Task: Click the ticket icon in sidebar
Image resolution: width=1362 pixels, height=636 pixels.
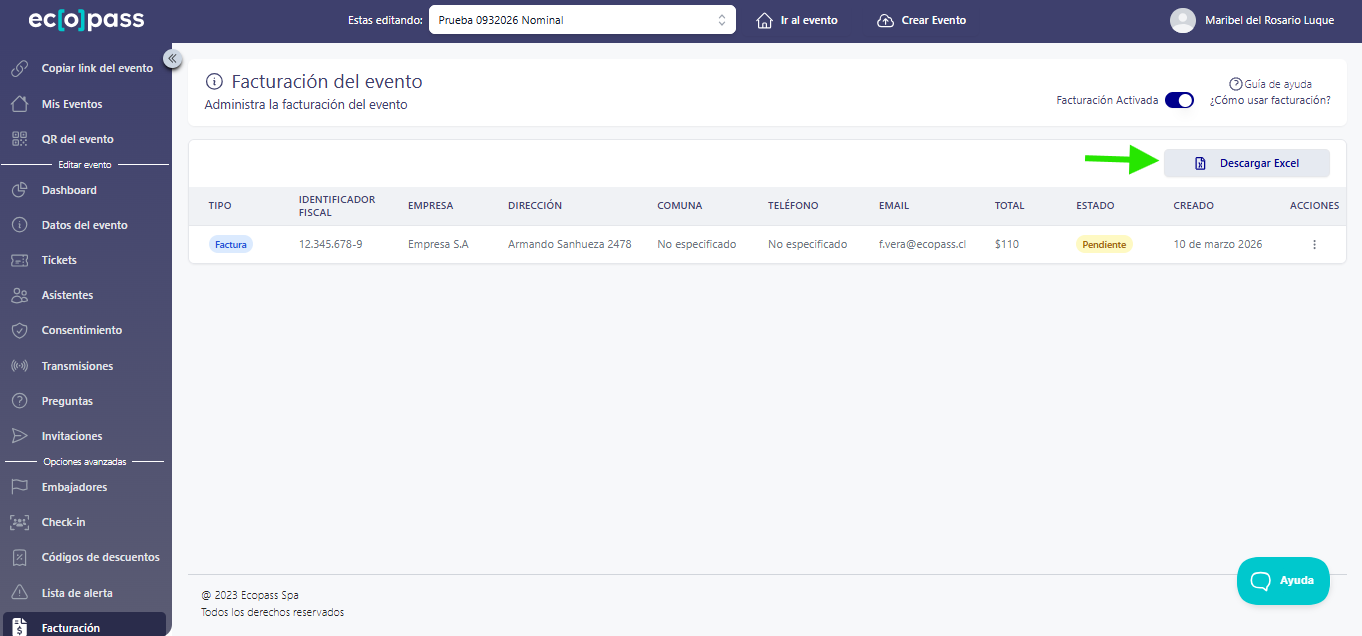Action: point(19,260)
